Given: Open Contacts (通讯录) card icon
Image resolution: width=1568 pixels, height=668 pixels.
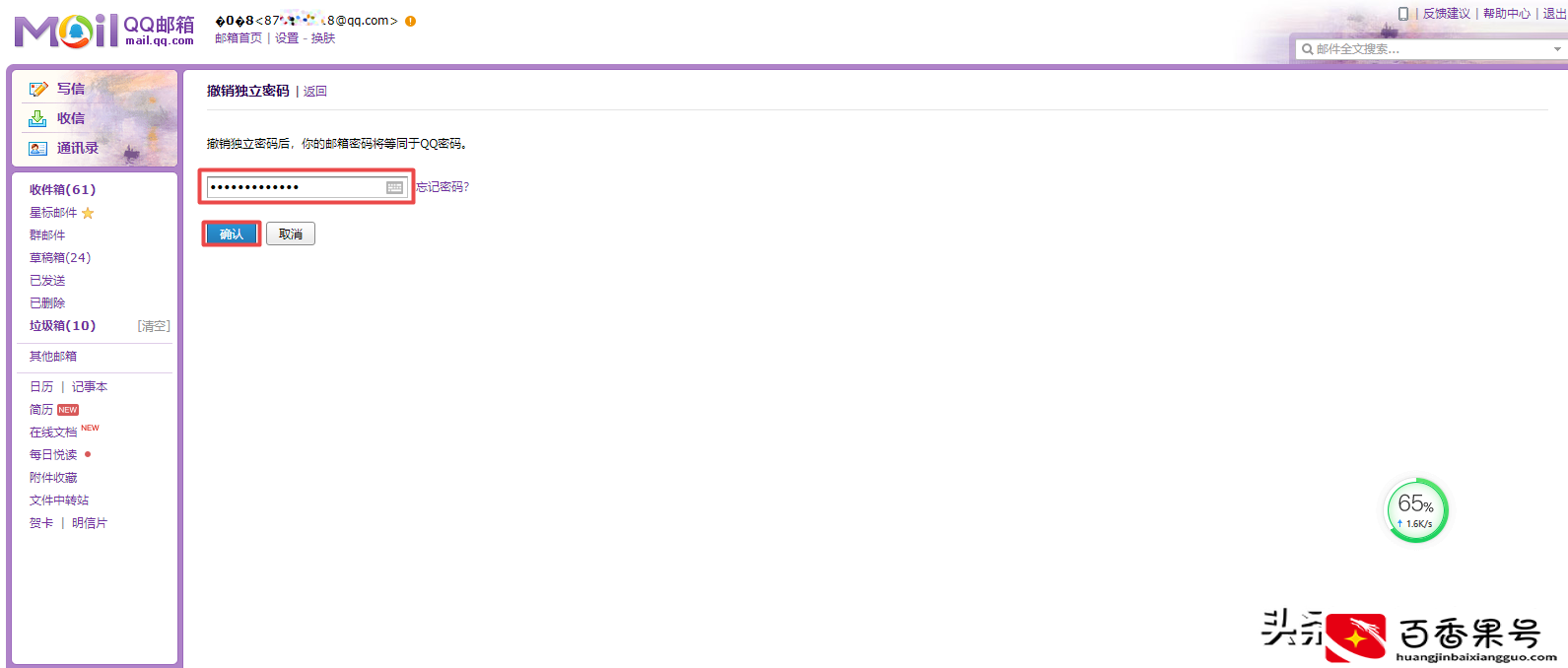Looking at the screenshot, I should click(x=38, y=149).
